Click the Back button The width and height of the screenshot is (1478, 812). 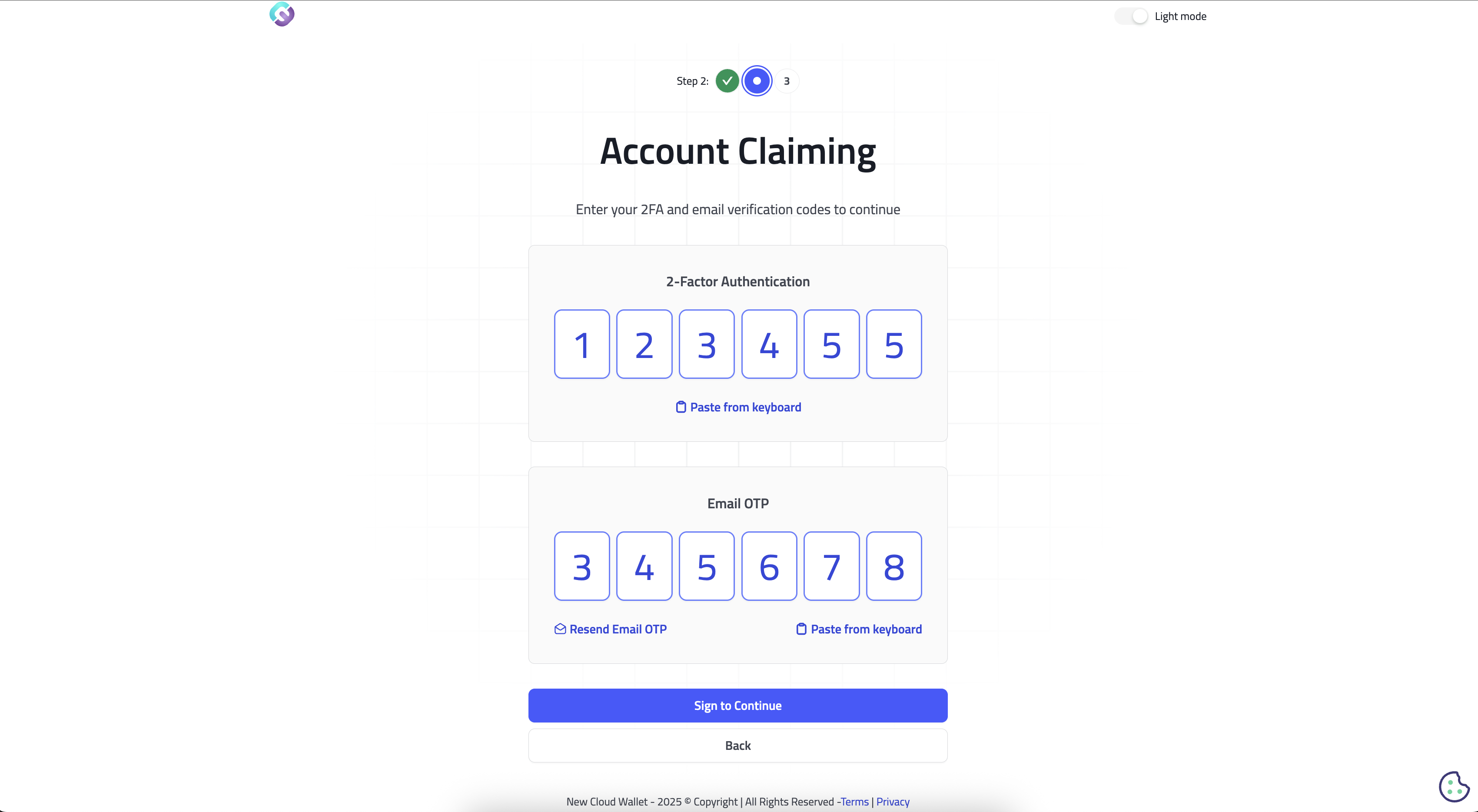click(738, 745)
